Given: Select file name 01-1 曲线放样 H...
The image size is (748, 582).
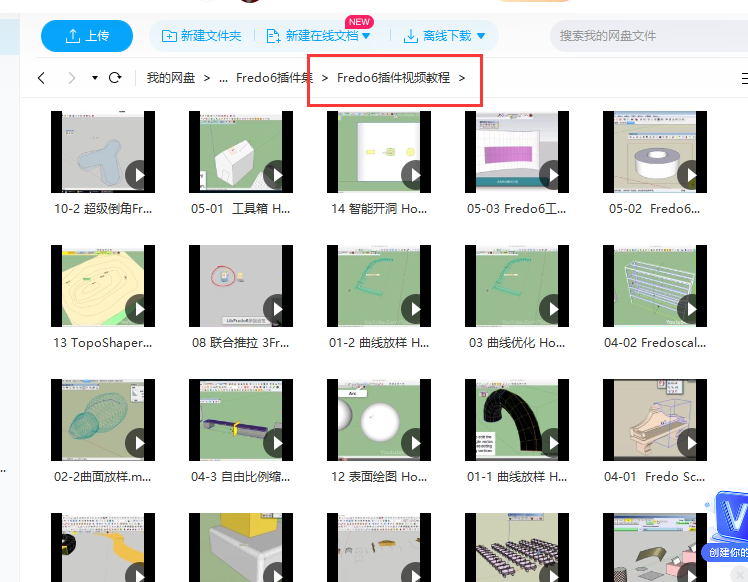Looking at the screenshot, I should pos(517,477).
